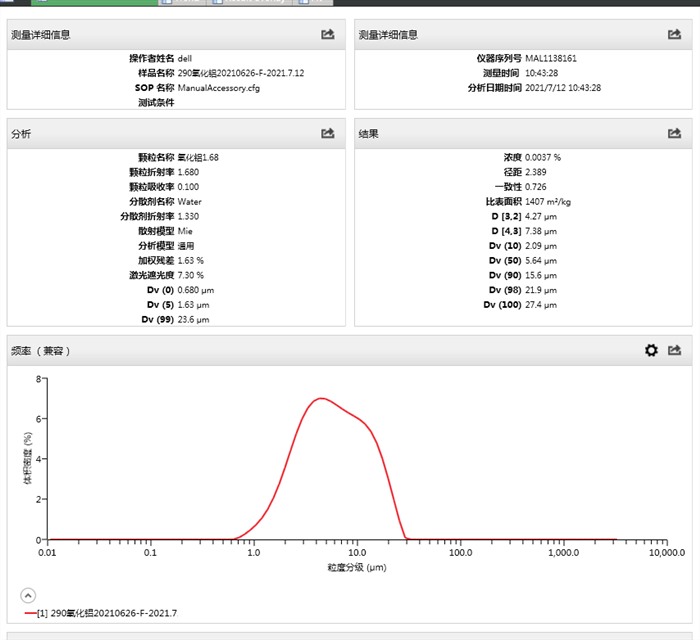Click the Dv (99) value 23.6 μm
700x640 pixels.
pos(193,319)
